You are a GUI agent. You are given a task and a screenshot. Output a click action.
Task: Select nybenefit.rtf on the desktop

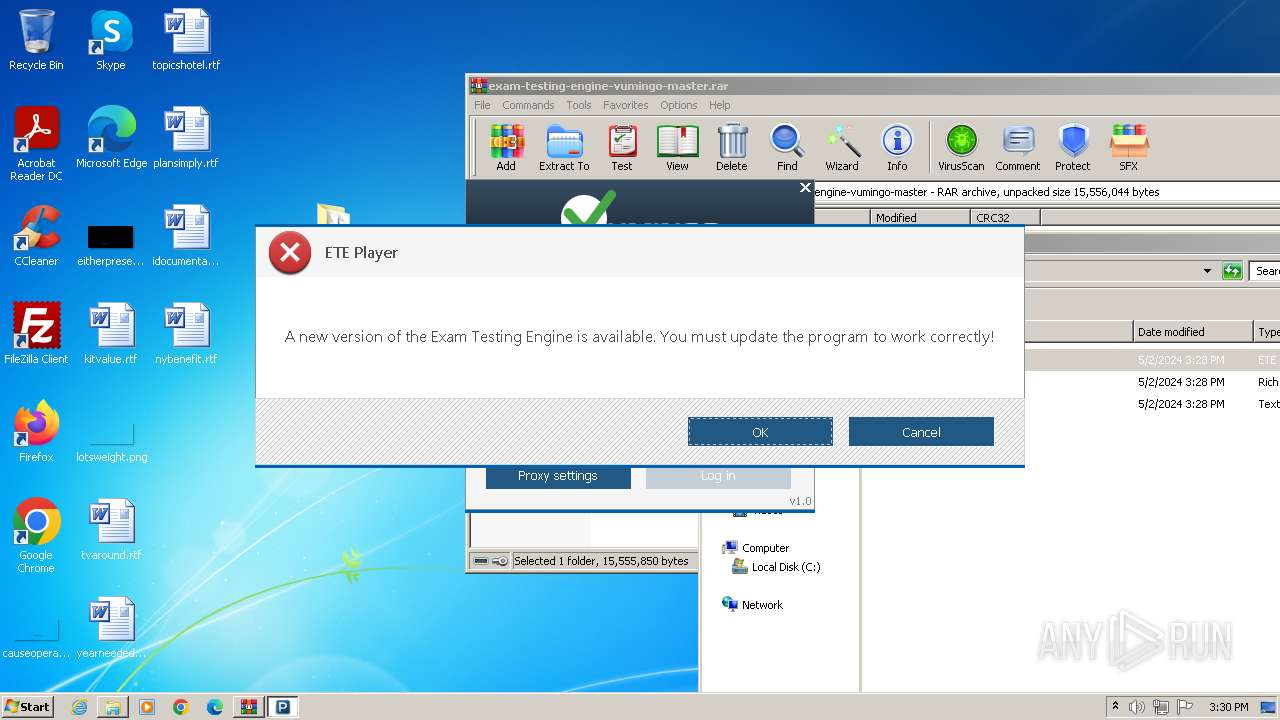click(x=186, y=334)
